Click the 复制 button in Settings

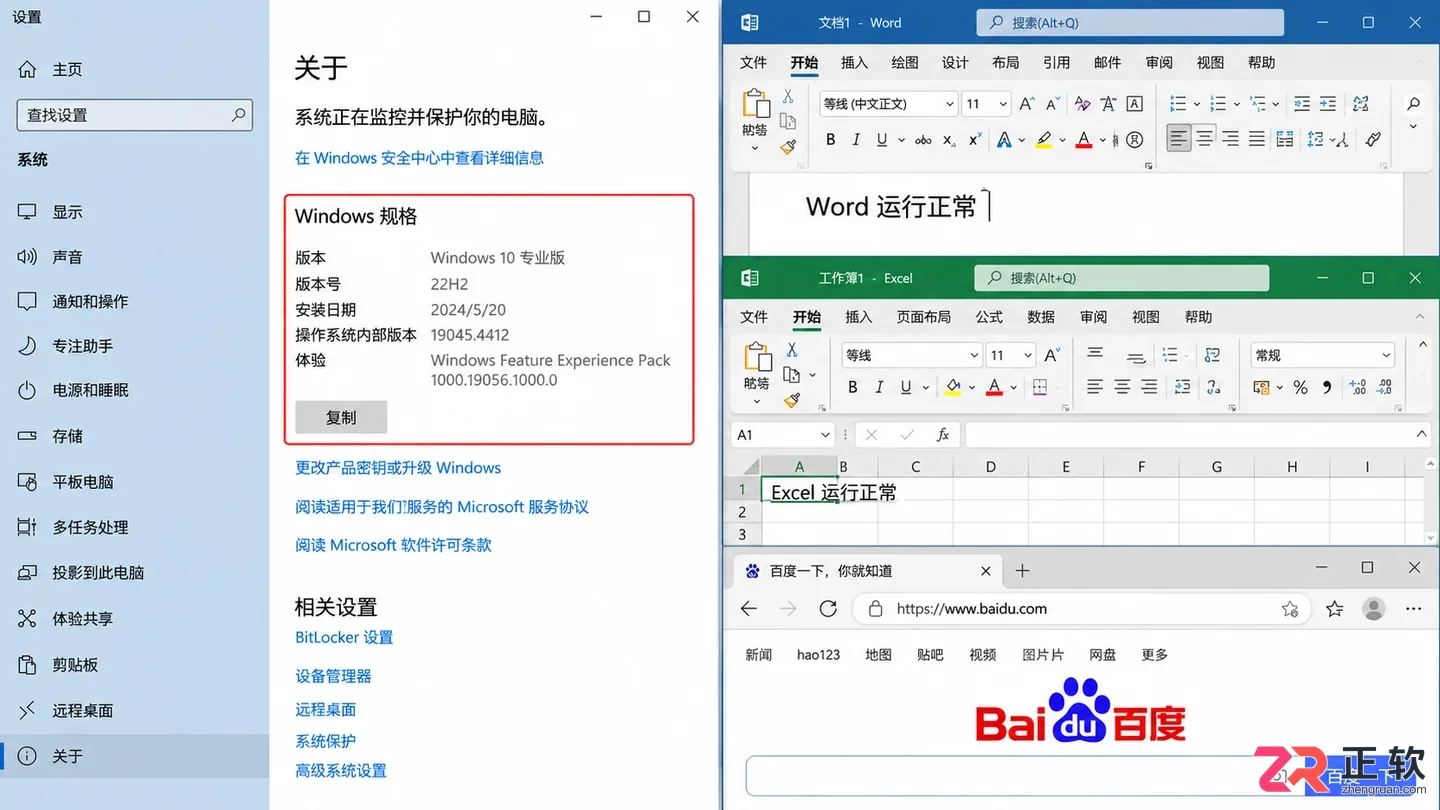coord(341,417)
